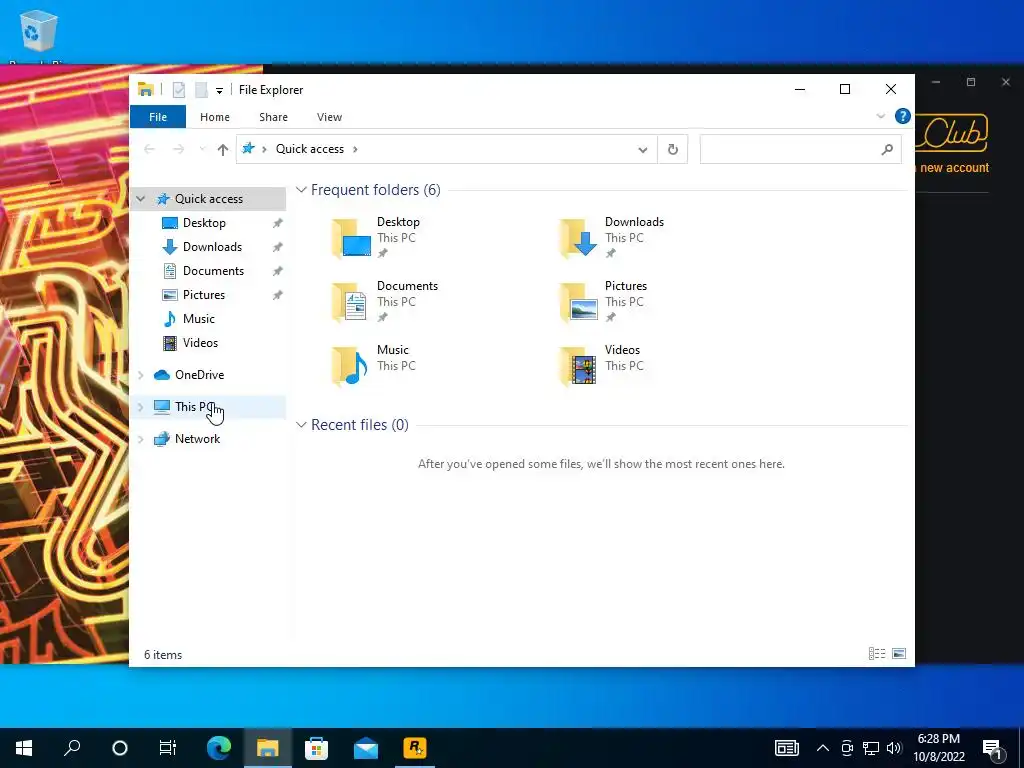
Task: Select This PC in navigation pane
Action: tap(194, 407)
